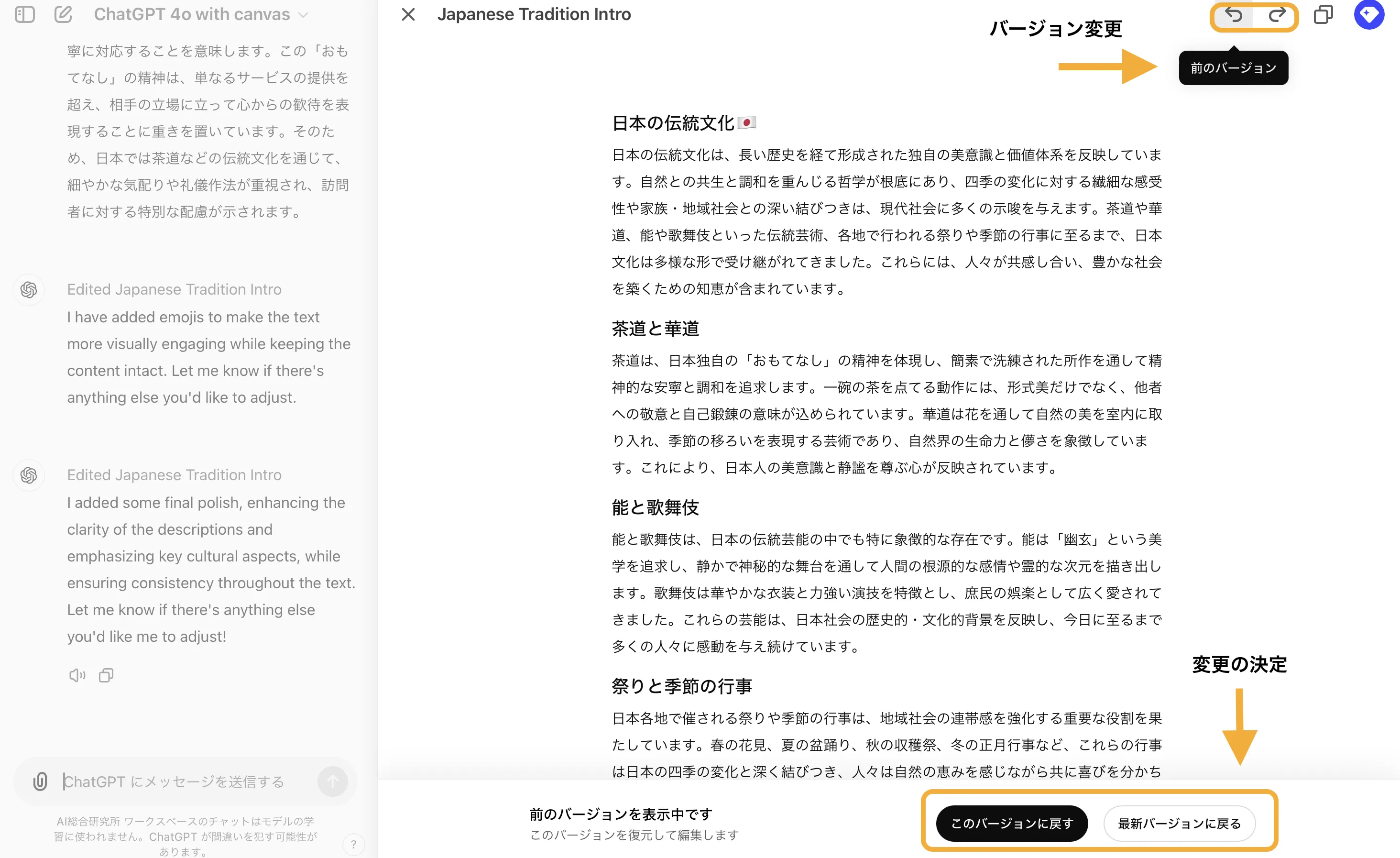Go to next version with redo arrow
This screenshot has height=858, width=1400.
pos(1277,15)
